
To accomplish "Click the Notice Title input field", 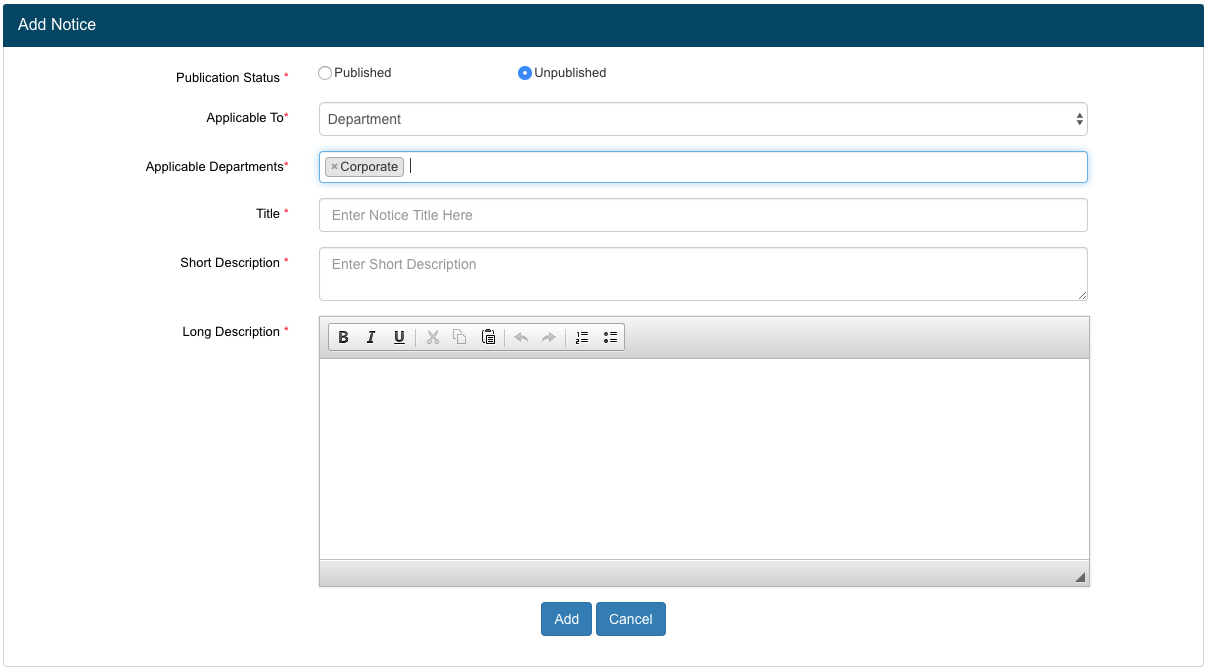I will pos(703,215).
